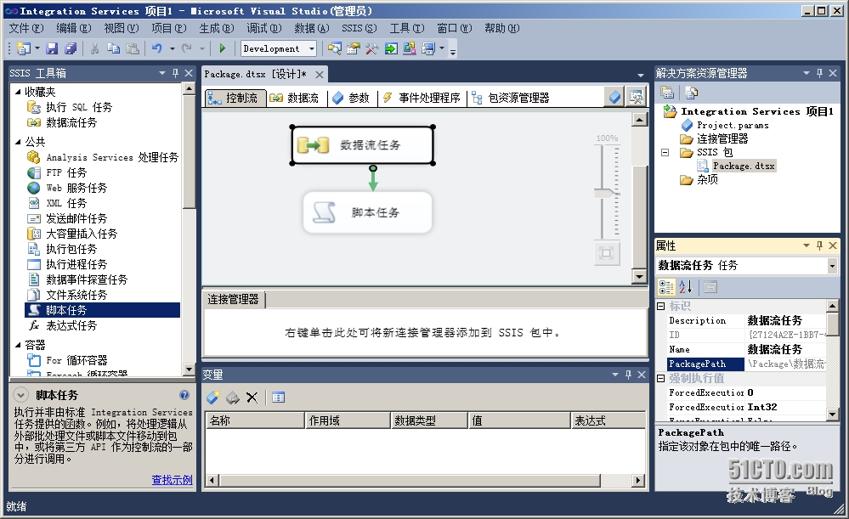The height and width of the screenshot is (519, 849).
Task: Click the Delete Variable X icon
Action: [x=252, y=398]
